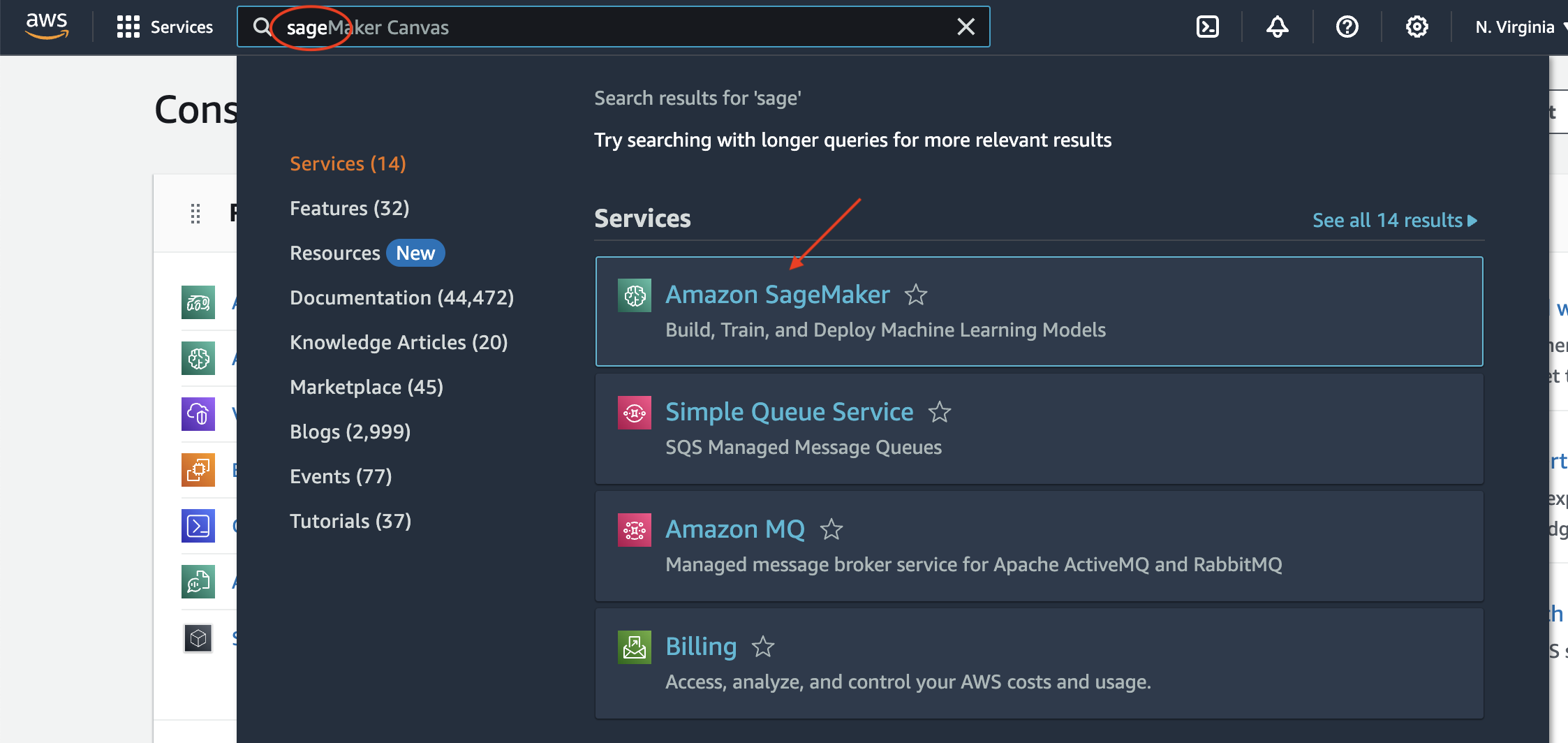The height and width of the screenshot is (743, 1568).
Task: Click the green Billing service icon
Action: (634, 647)
